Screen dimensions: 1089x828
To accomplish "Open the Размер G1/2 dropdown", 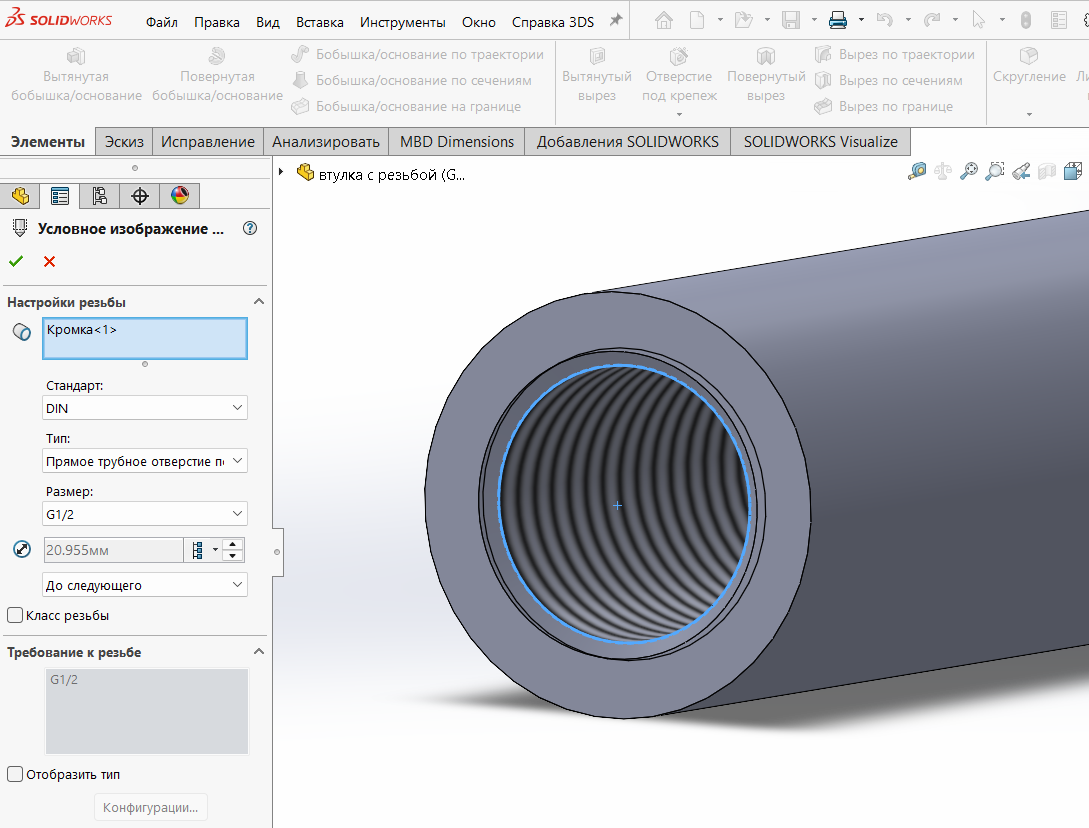I will [144, 514].
